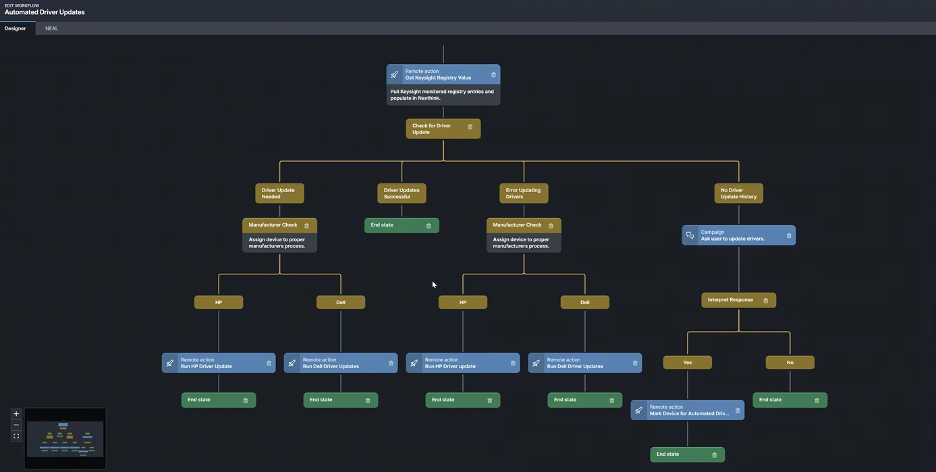The width and height of the screenshot is (936, 472).
Task: Click the workflow minimap overview
Action: [65, 437]
